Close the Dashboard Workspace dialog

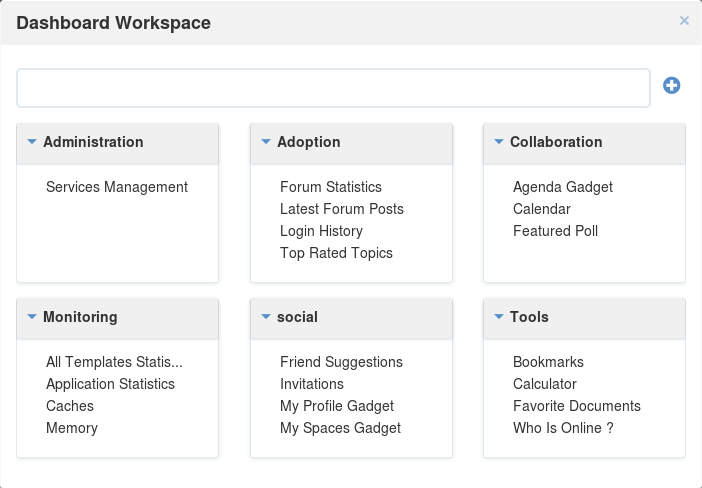point(684,21)
